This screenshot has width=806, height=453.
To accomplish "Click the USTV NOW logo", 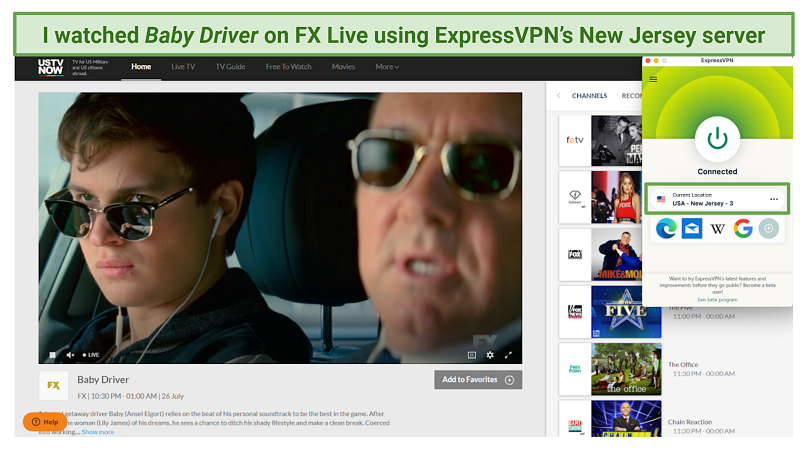I will 50,67.
